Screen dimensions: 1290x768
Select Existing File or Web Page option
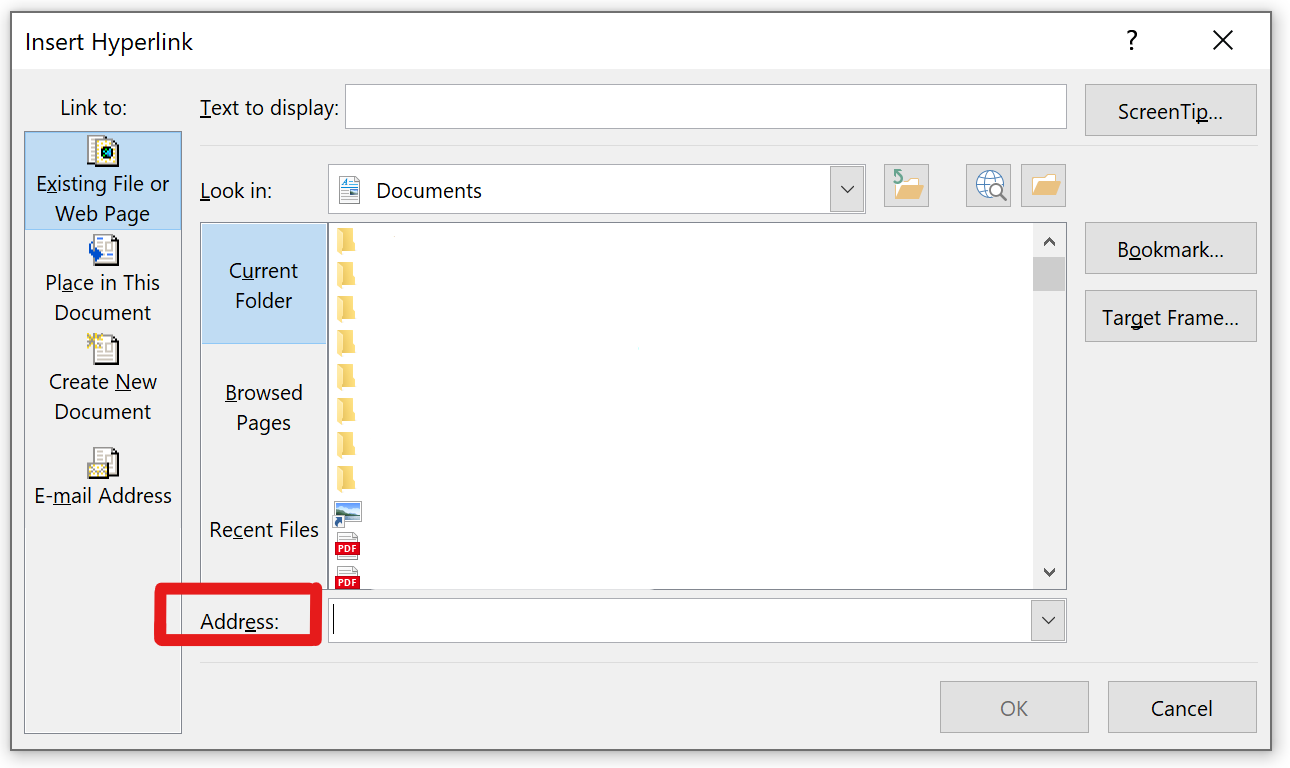103,181
